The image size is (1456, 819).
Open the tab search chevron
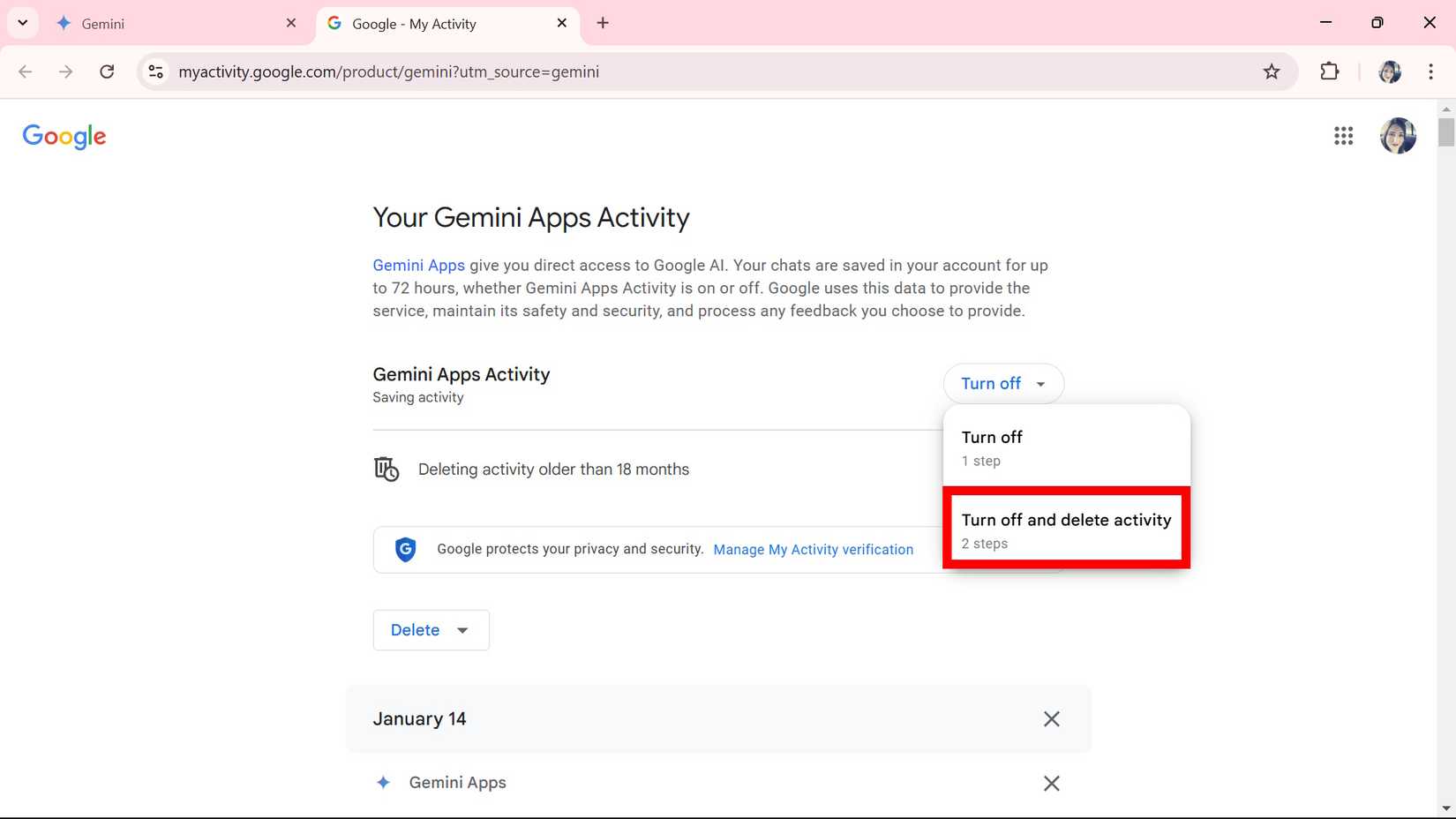[x=23, y=23]
